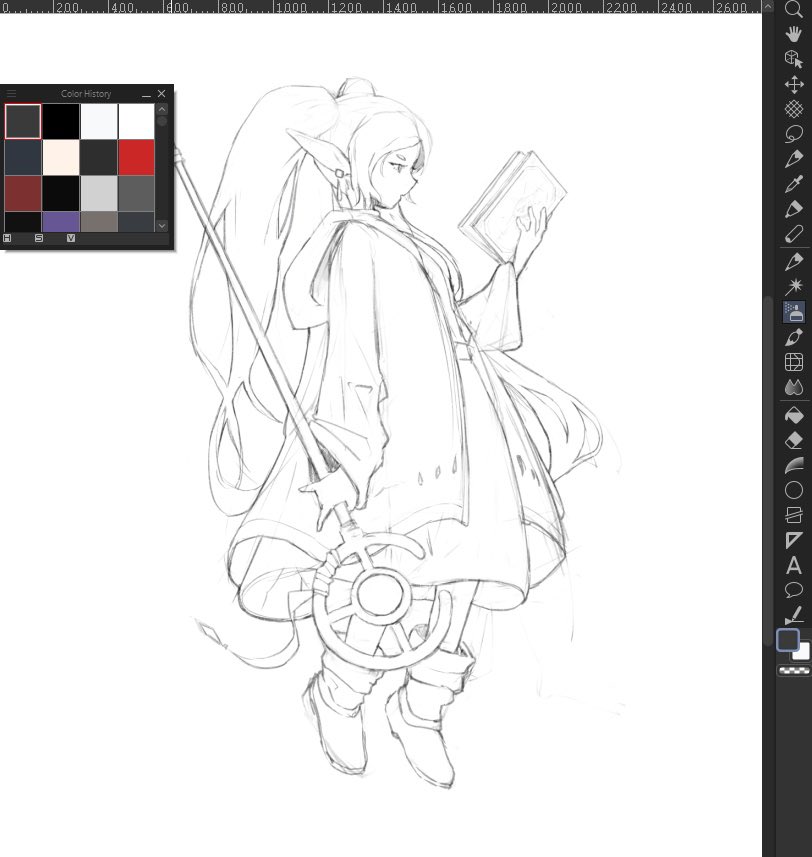This screenshot has height=857, width=812.
Task: Select the brush tip tool below airbrush
Action: [793, 337]
